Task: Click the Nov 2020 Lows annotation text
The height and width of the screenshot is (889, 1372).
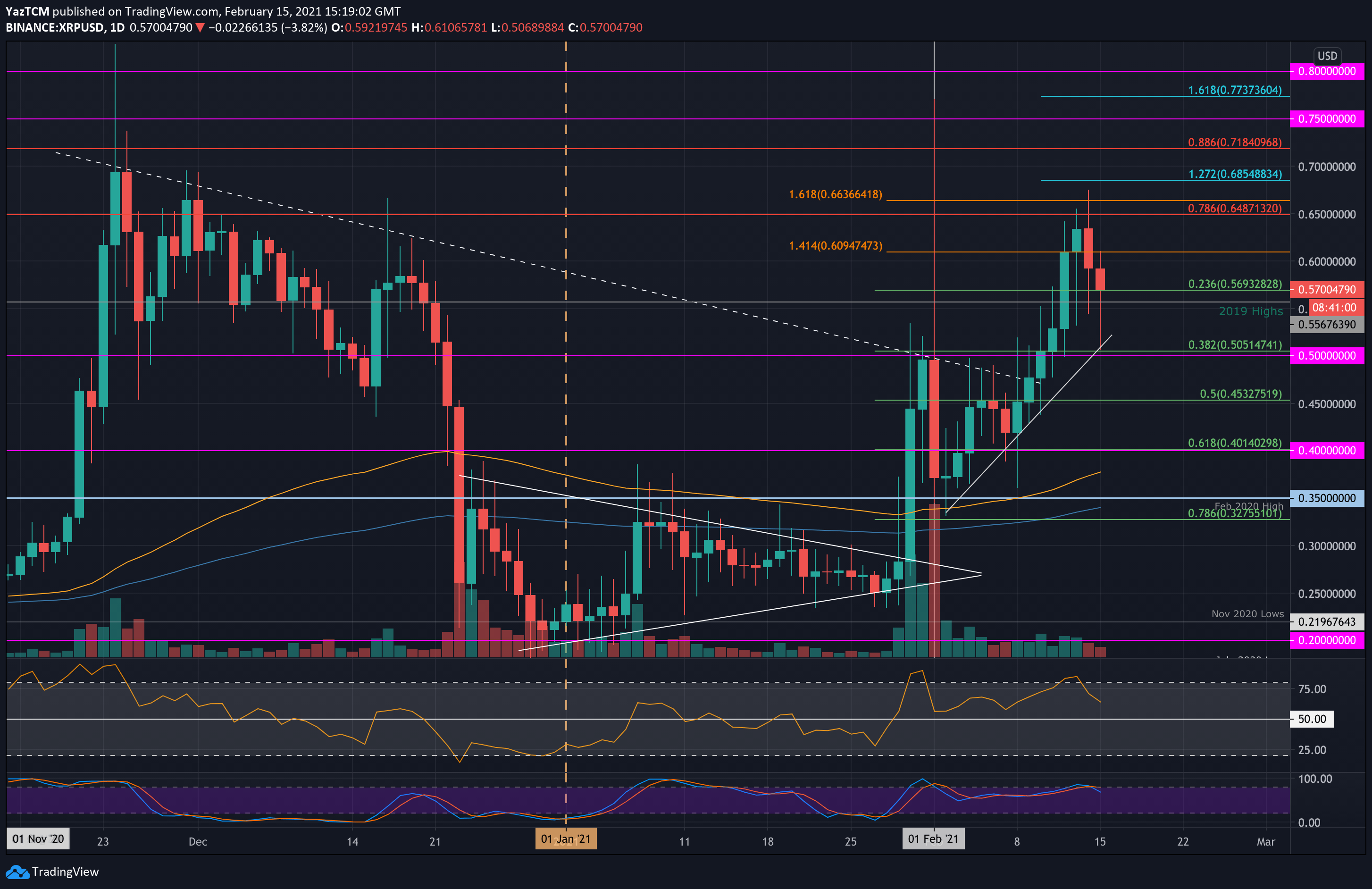Action: pos(1247,614)
